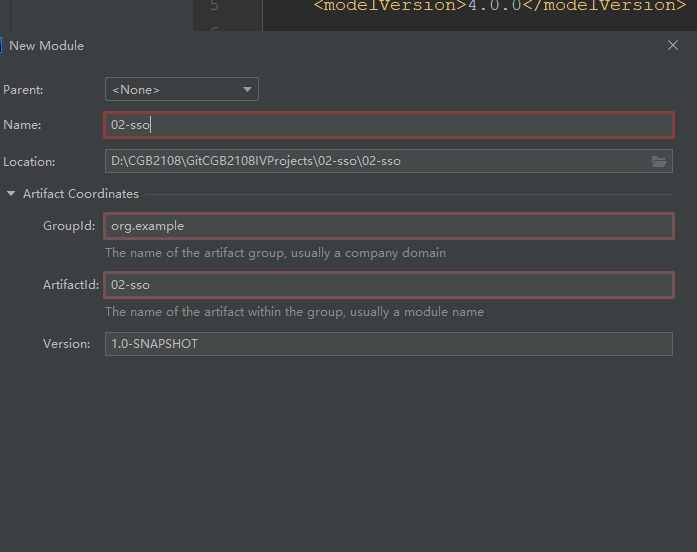Click the Version: label
This screenshot has height=552, width=697.
(67, 344)
